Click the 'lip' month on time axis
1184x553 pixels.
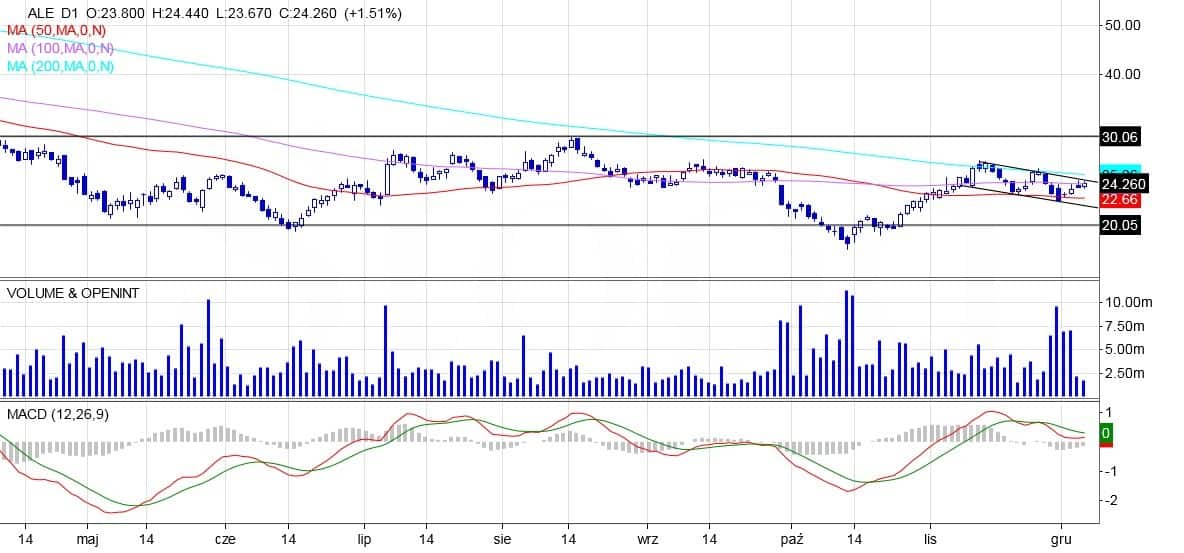point(366,539)
